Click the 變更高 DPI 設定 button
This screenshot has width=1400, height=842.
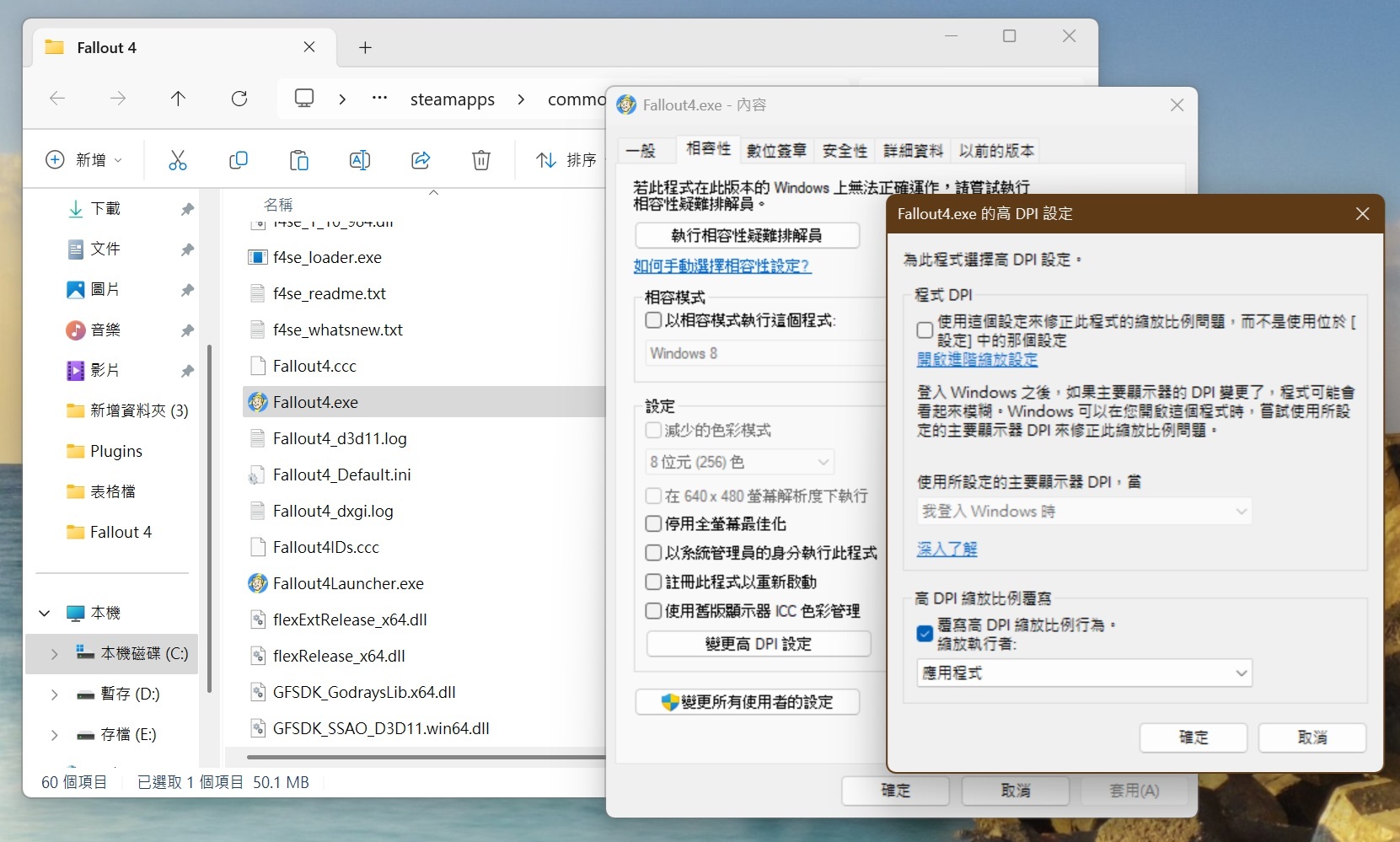759,644
